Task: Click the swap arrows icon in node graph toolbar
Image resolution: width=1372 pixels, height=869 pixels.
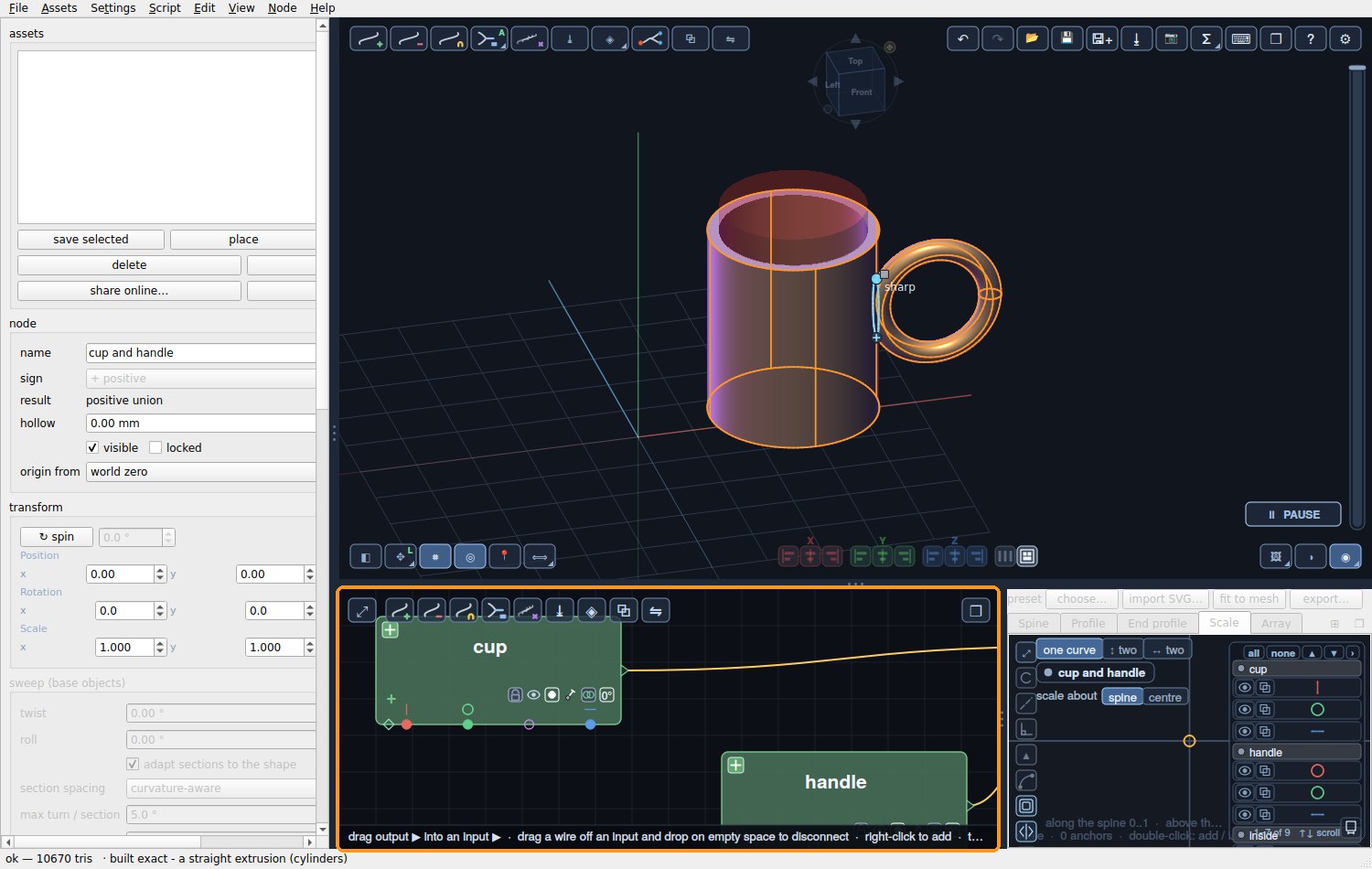Action: click(656, 610)
